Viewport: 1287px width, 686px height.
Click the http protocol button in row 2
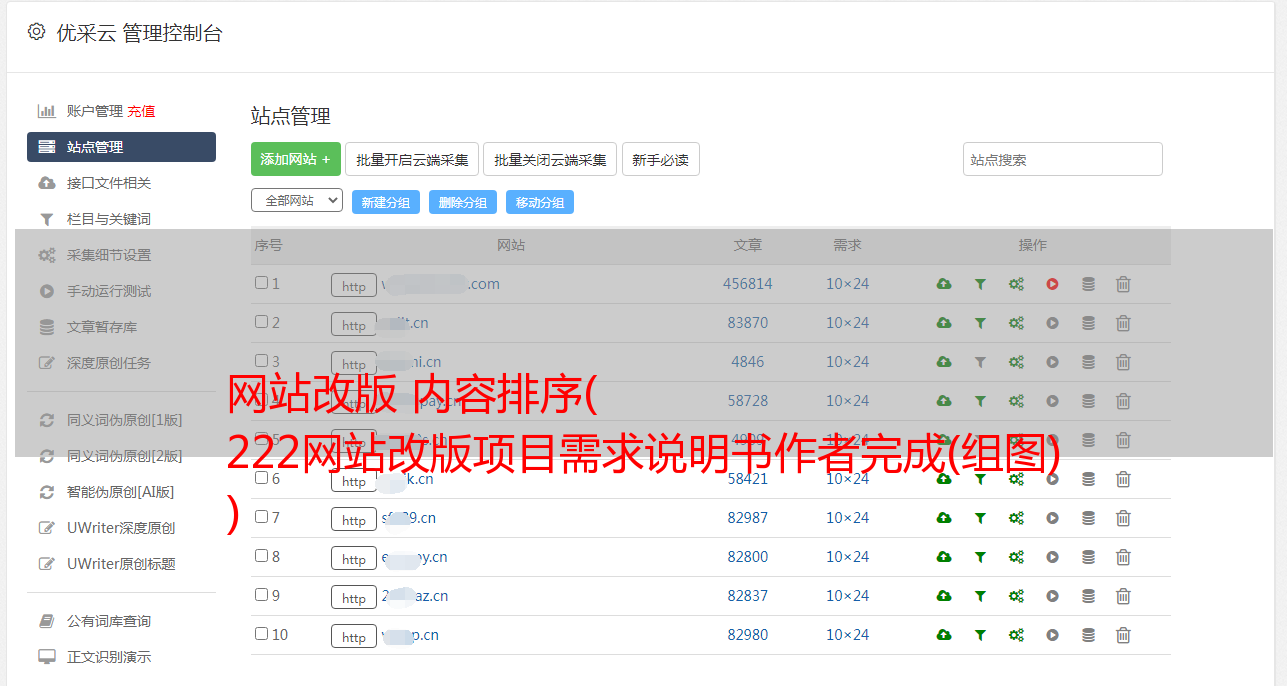point(354,325)
